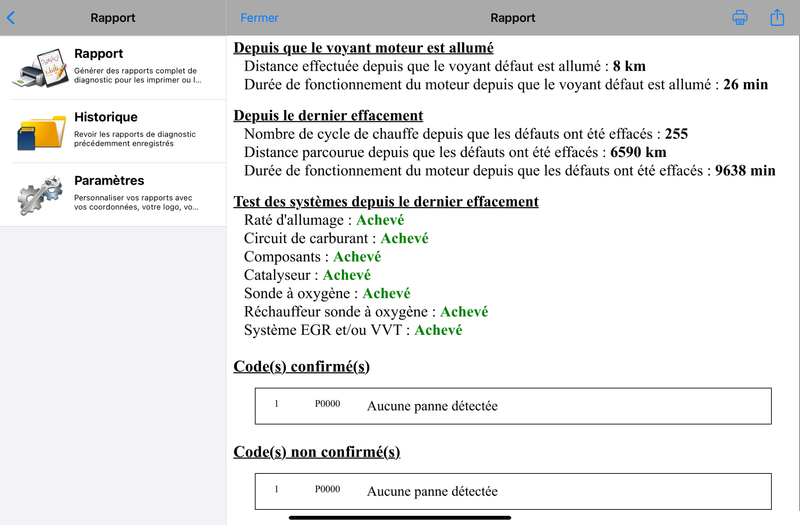
Task: Click the 'Code(s) non confirmé(s)' heading
Action: [317, 452]
